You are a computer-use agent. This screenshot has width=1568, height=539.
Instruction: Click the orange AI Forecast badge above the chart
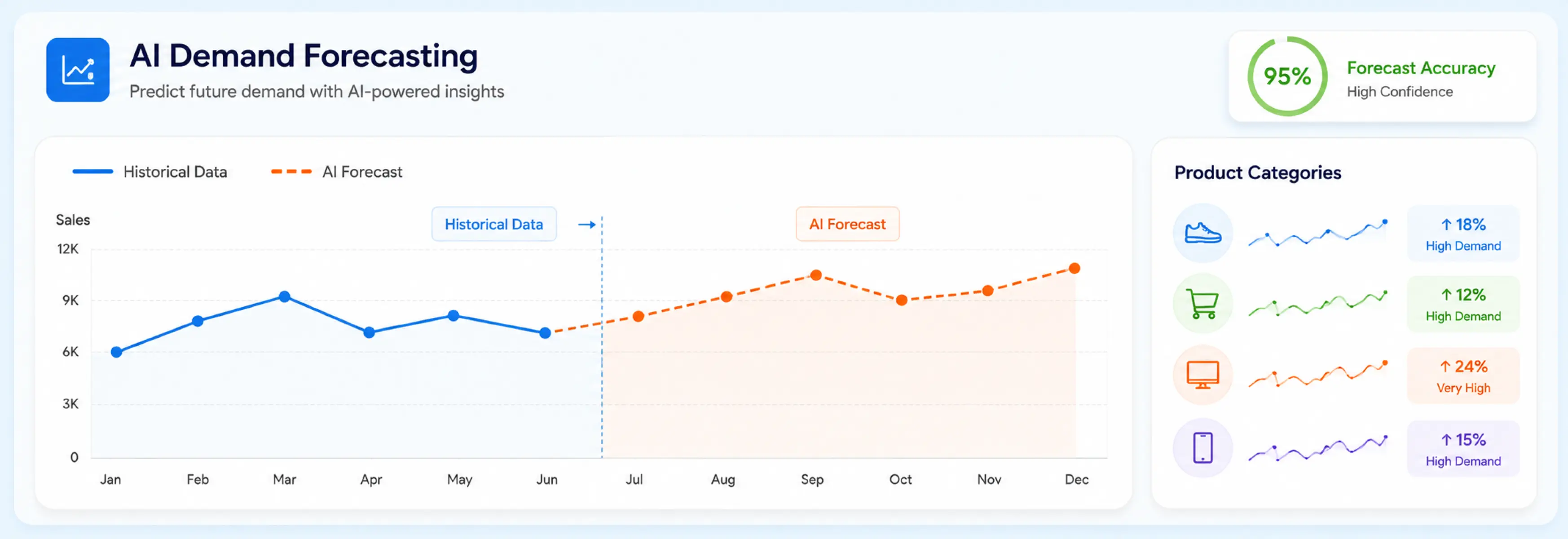coord(847,224)
